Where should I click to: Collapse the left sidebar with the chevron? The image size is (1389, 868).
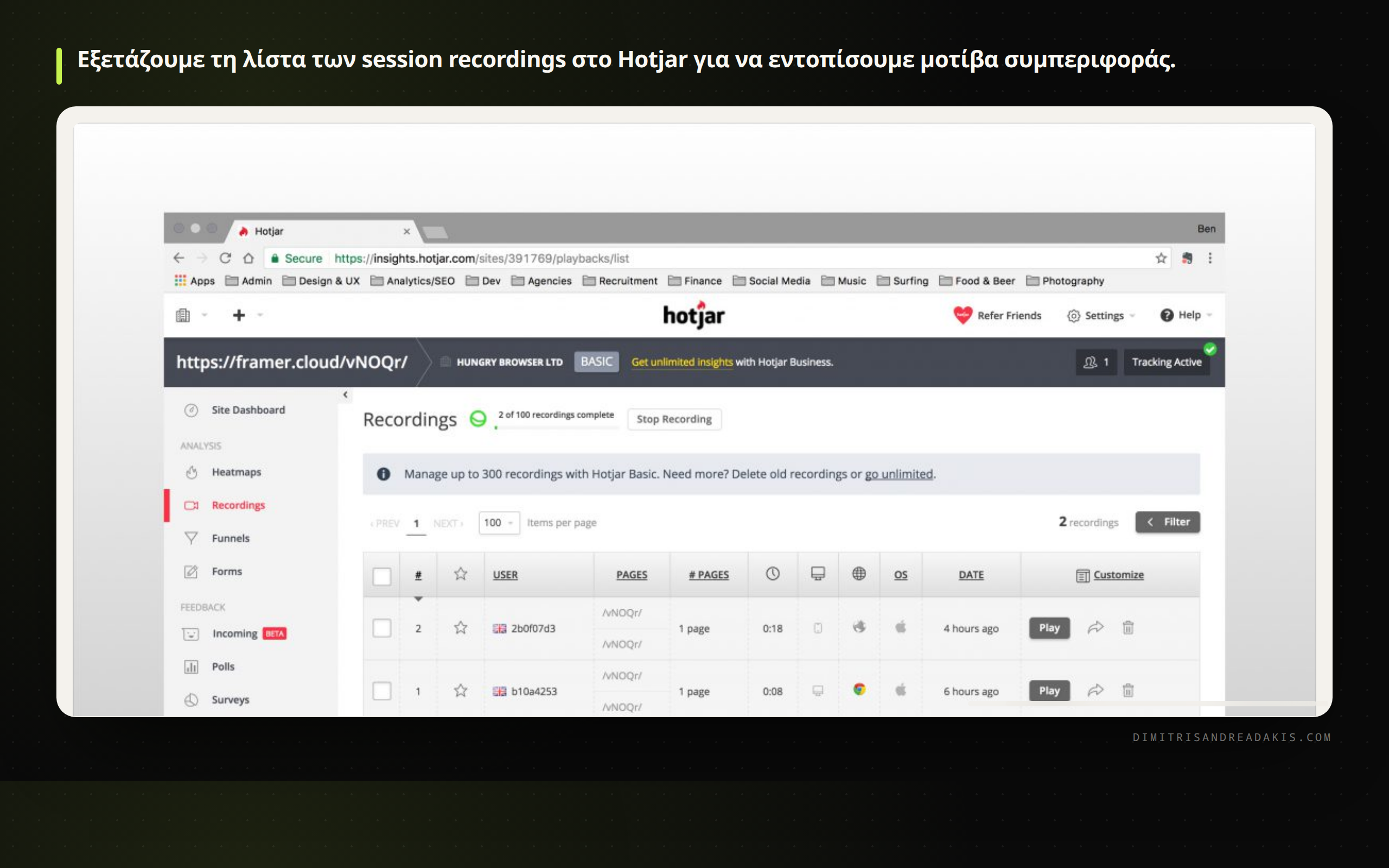pyautogui.click(x=345, y=395)
